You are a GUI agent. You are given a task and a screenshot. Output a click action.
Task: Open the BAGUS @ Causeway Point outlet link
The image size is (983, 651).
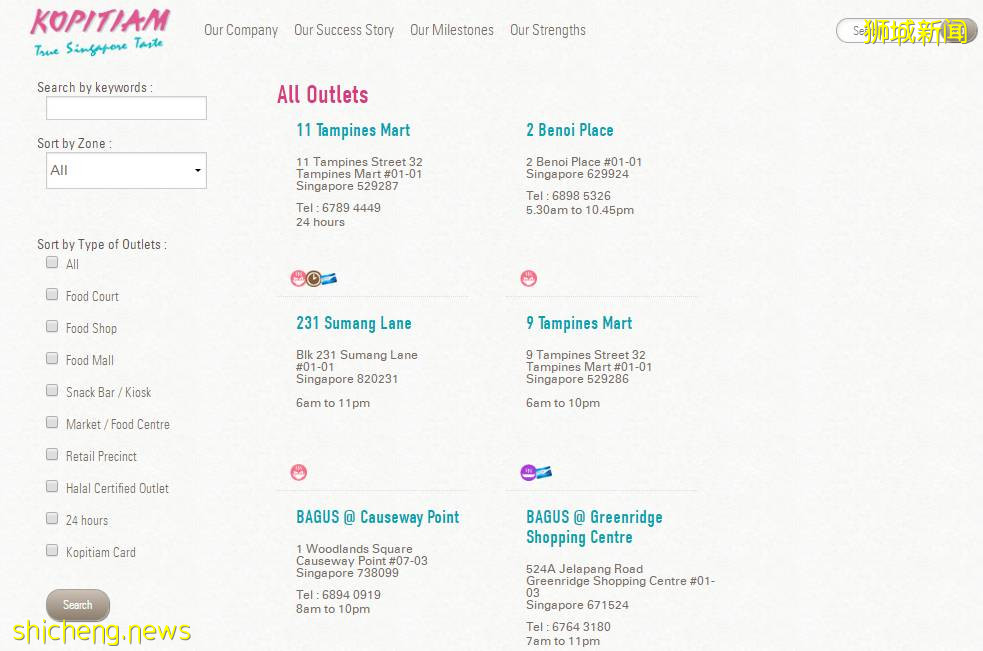[377, 517]
